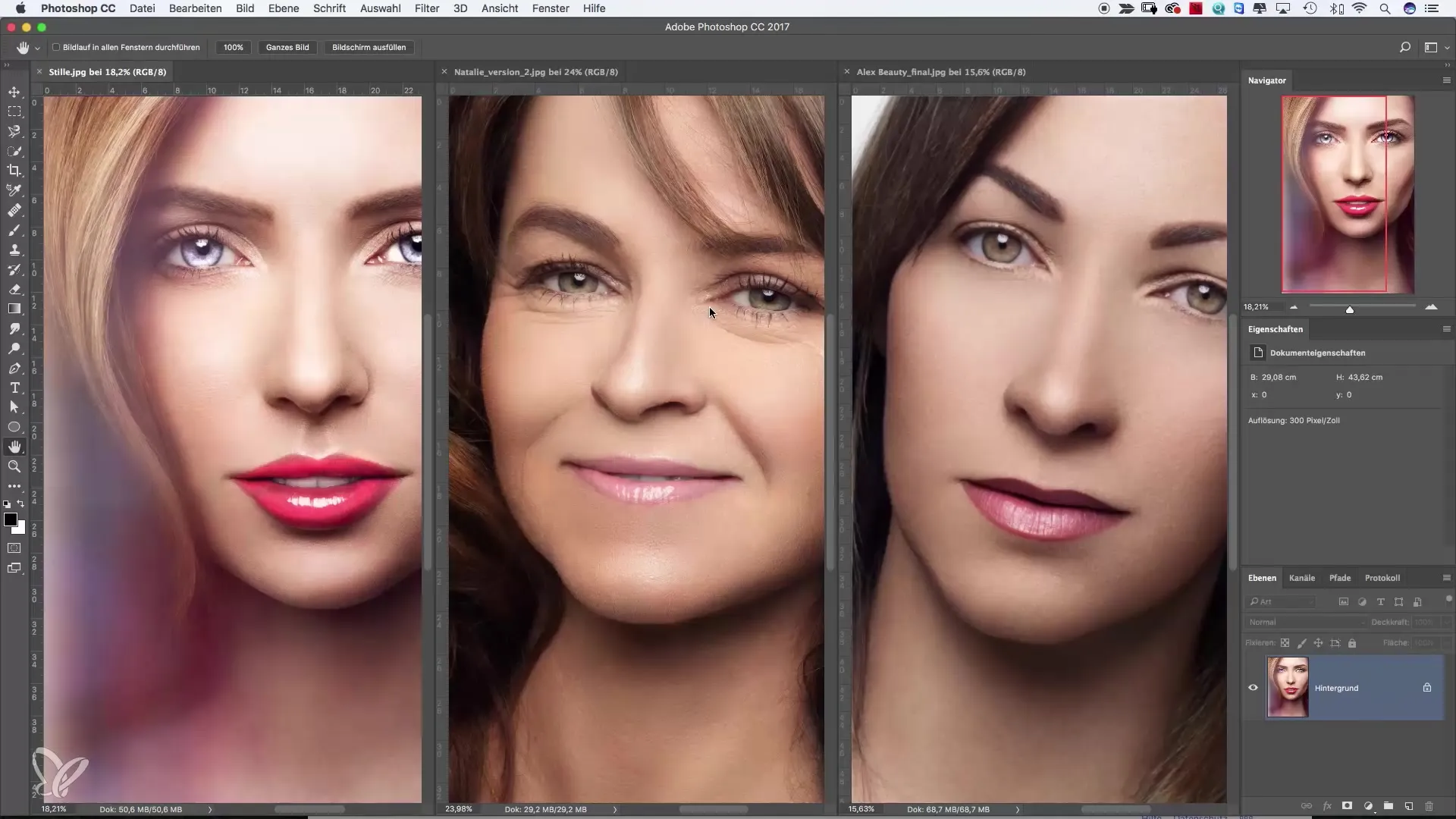Expand Stille.jpg status bar info arrow
Image resolution: width=1456 pixels, height=819 pixels.
[210, 809]
